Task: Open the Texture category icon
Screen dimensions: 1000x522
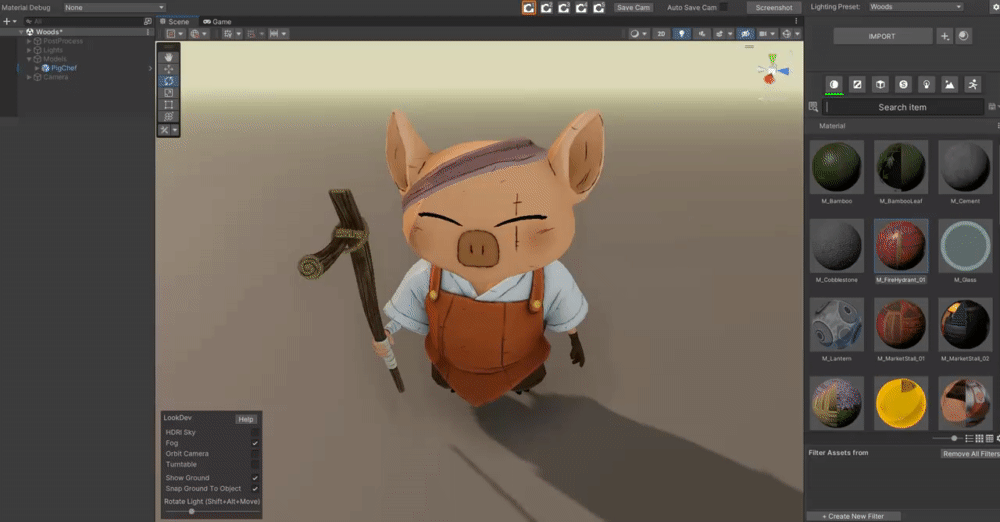Action: (857, 84)
